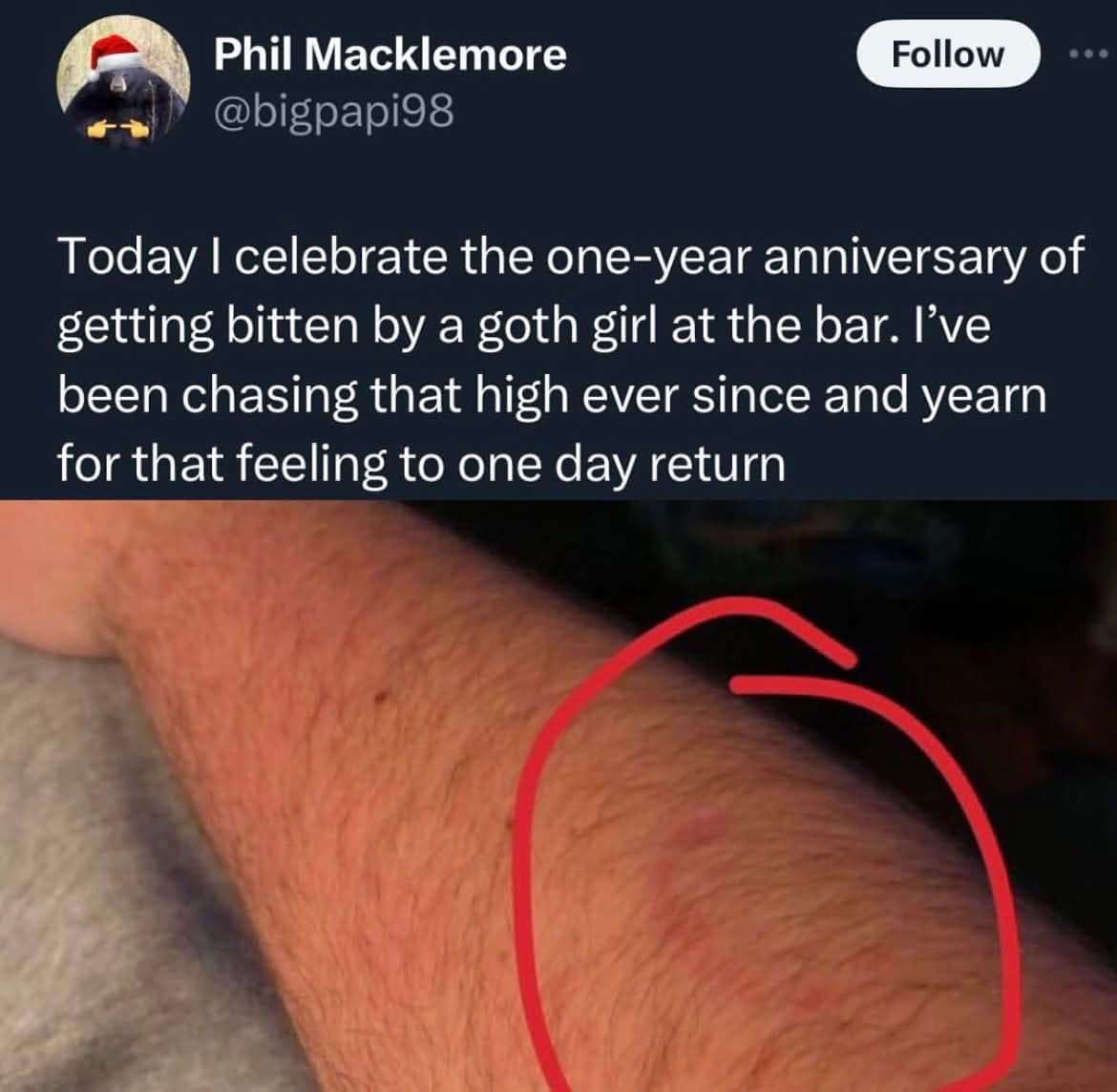Click the 'for that feeling' text line
The image size is (1117, 1092).
point(221,463)
